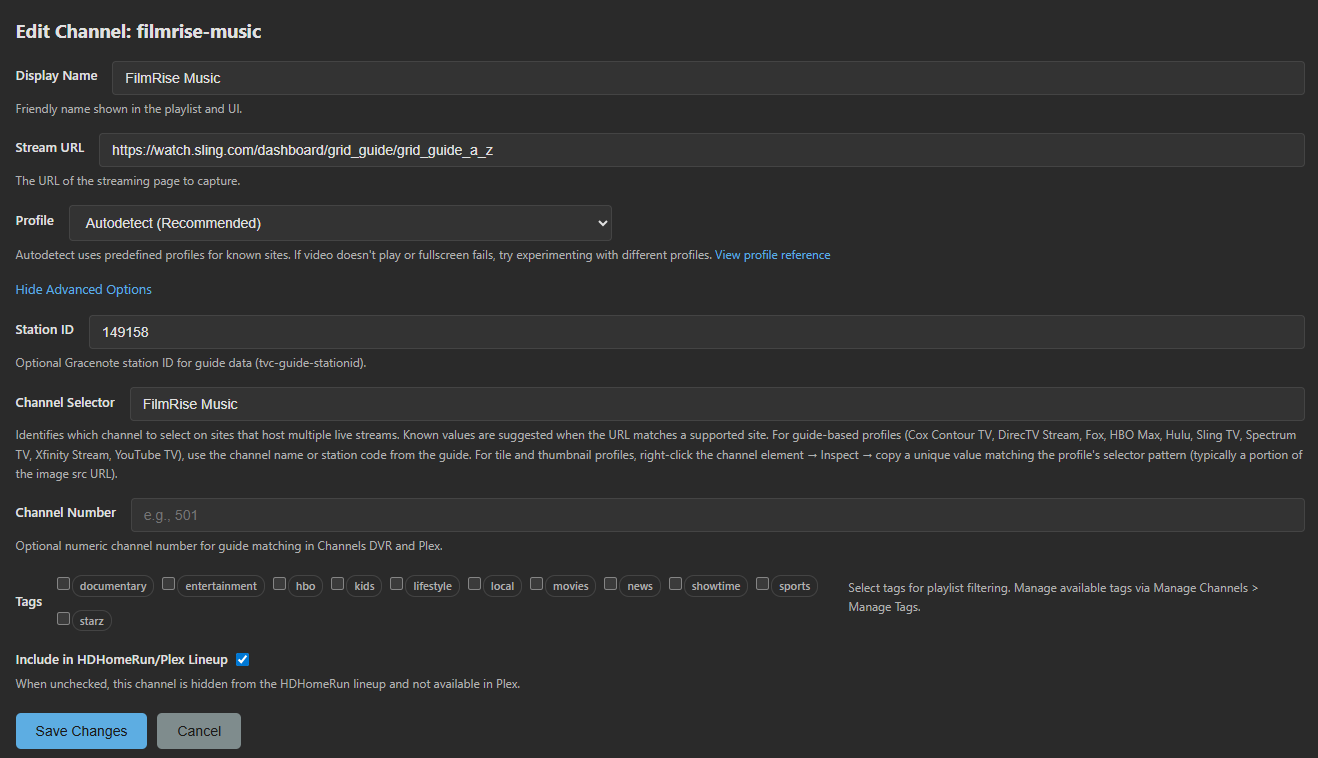
Task: Tick the showtime tag checkbox
Action: pos(676,584)
